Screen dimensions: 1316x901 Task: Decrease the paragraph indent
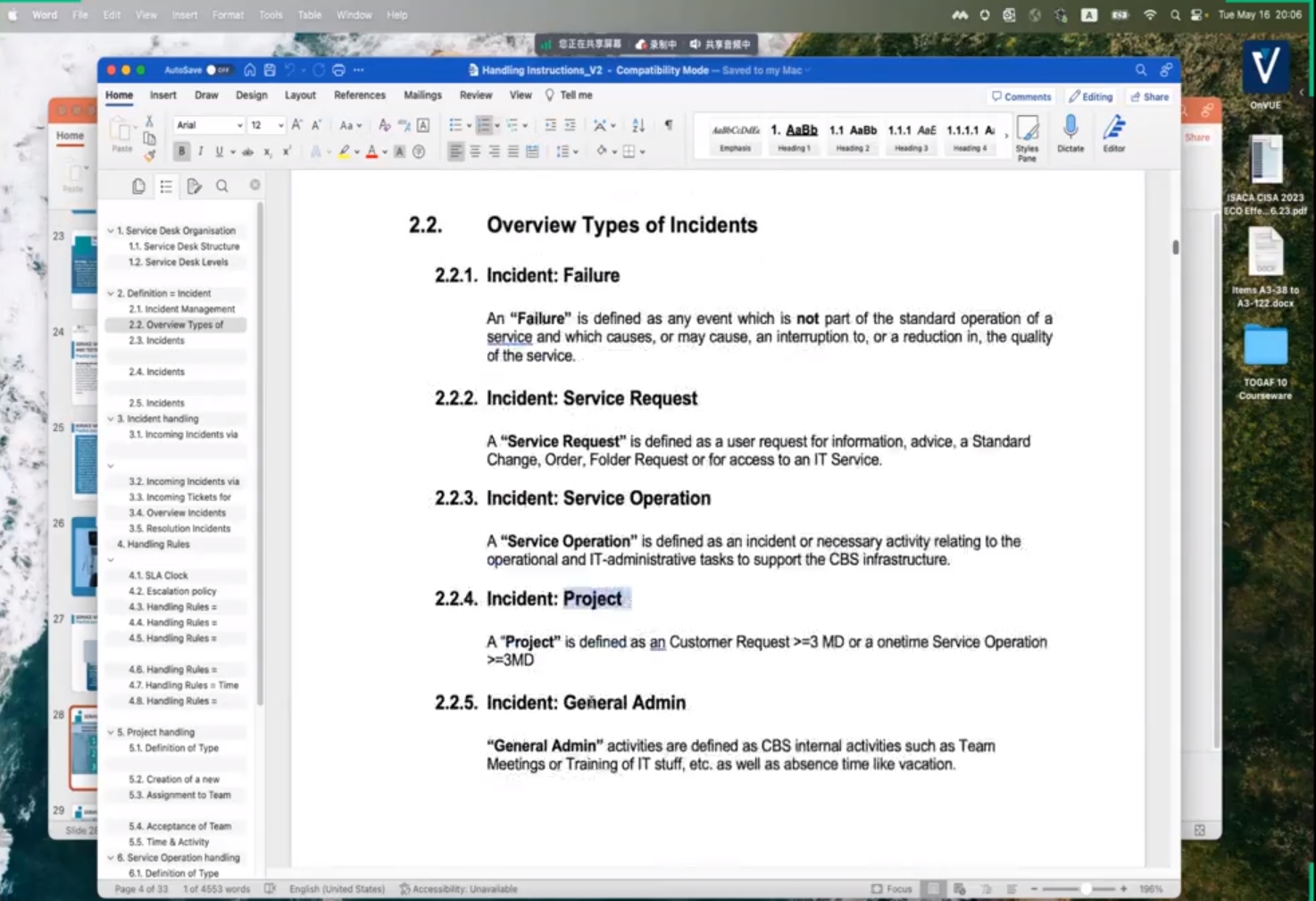point(550,125)
